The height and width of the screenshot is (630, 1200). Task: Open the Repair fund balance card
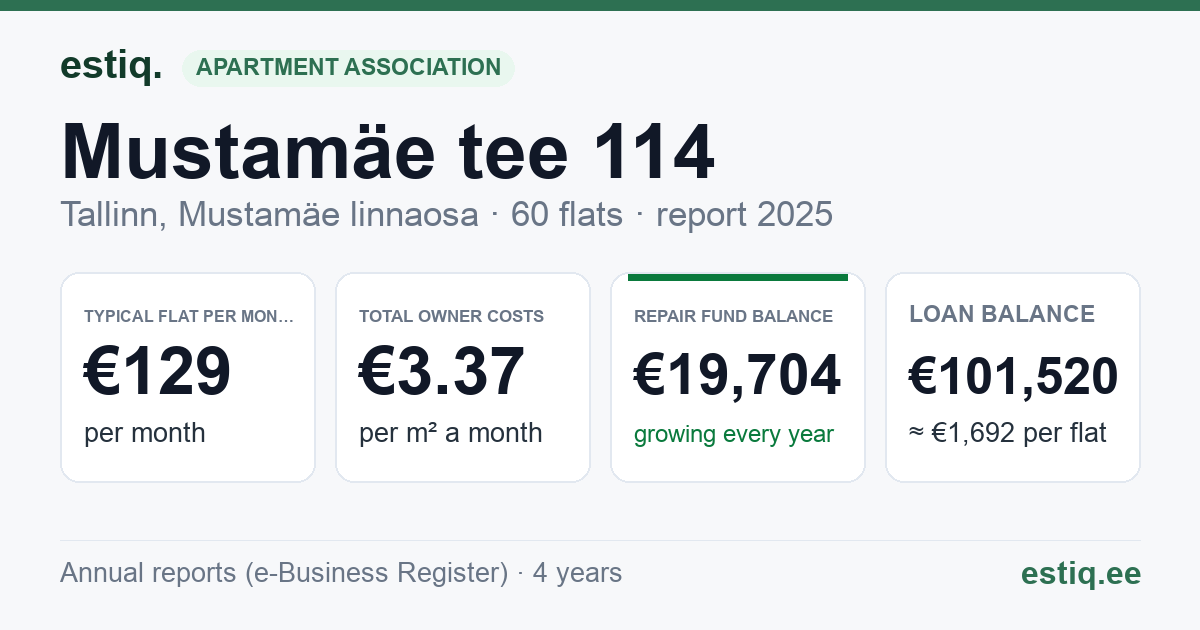pos(738,377)
